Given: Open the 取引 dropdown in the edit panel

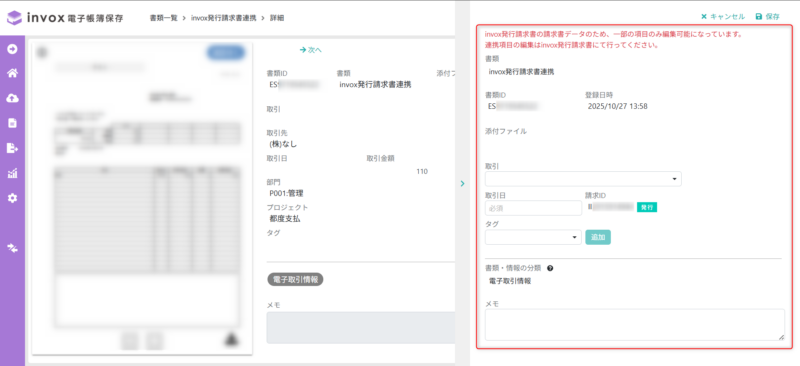Looking at the screenshot, I should click(x=583, y=179).
